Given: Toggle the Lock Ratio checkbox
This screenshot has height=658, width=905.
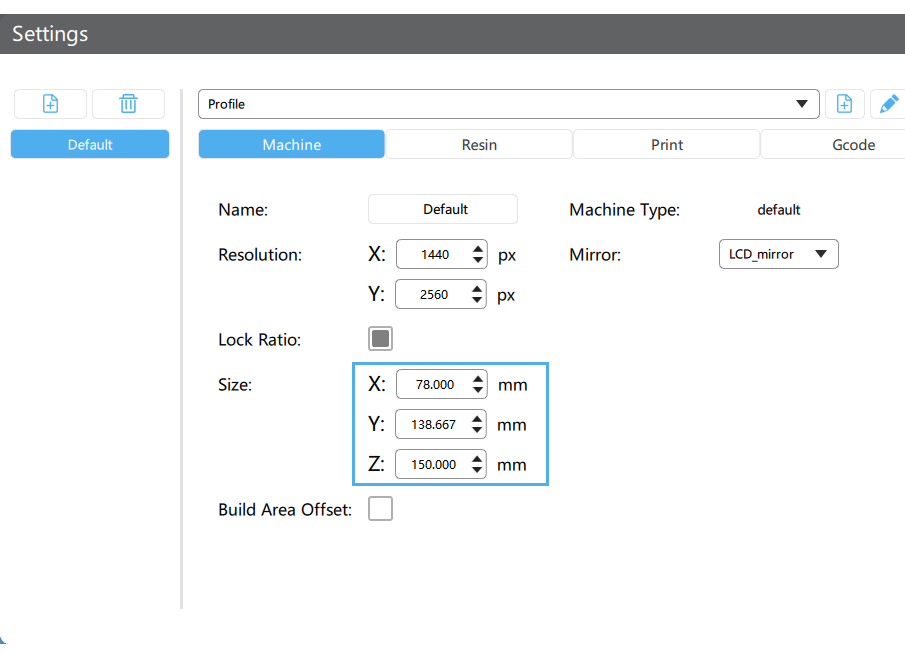Looking at the screenshot, I should point(380,338).
